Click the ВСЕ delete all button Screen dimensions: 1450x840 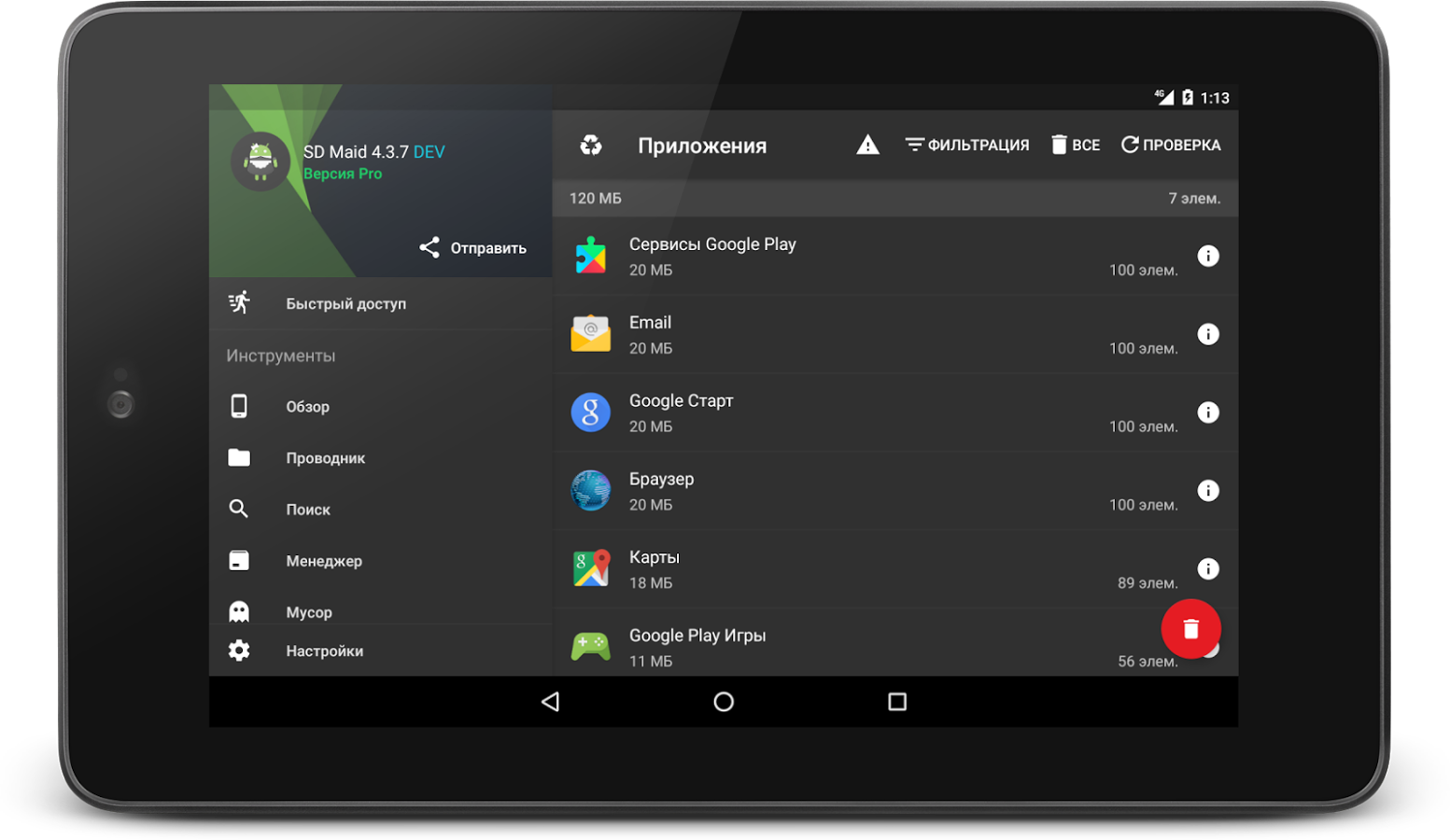(x=1076, y=145)
